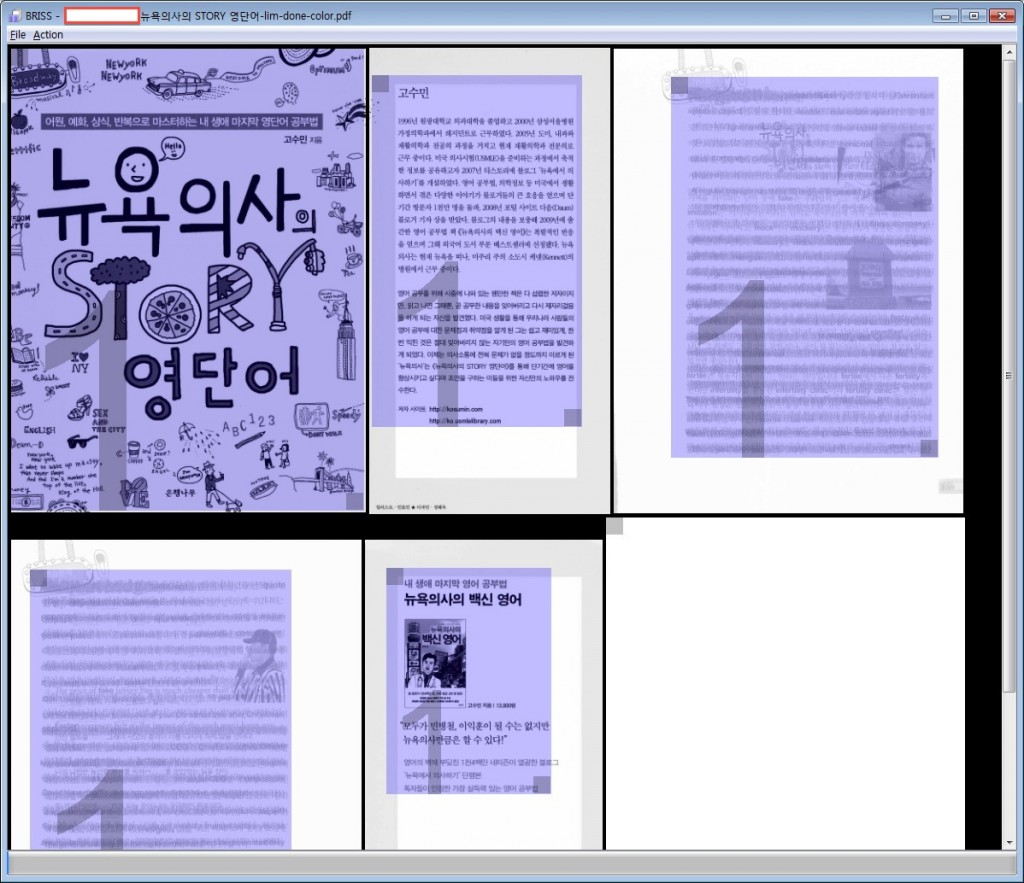The width and height of the screenshot is (1024, 883).
Task: Click the crop rectangle on the cover page
Action: [188, 280]
